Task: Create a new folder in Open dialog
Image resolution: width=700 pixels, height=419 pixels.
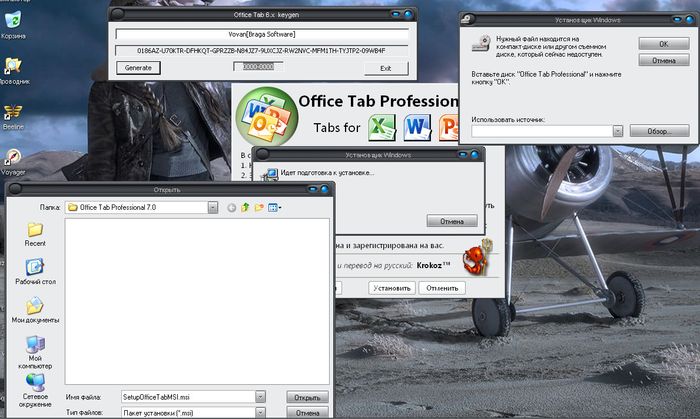Action: pyautogui.click(x=259, y=207)
